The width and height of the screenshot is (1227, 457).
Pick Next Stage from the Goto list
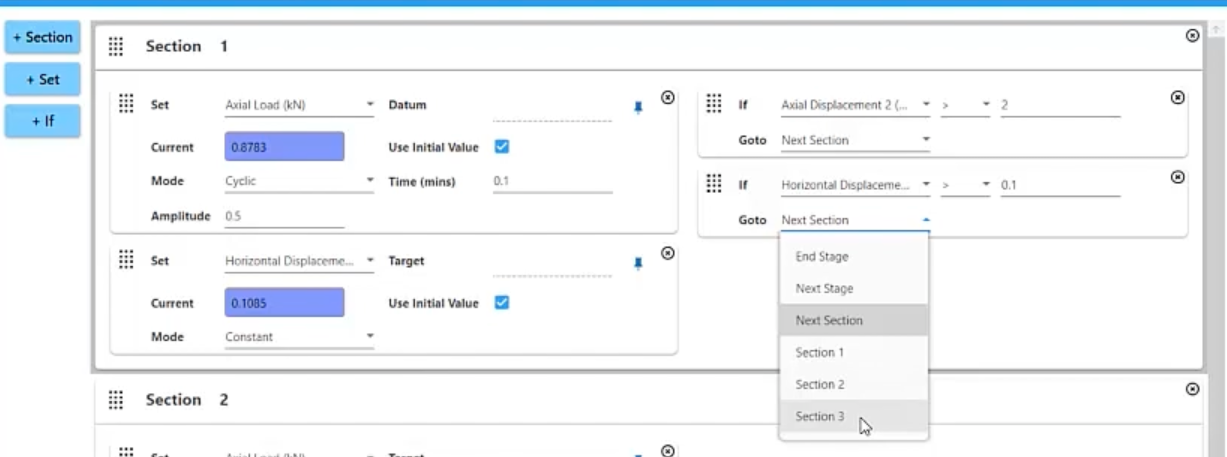(824, 289)
